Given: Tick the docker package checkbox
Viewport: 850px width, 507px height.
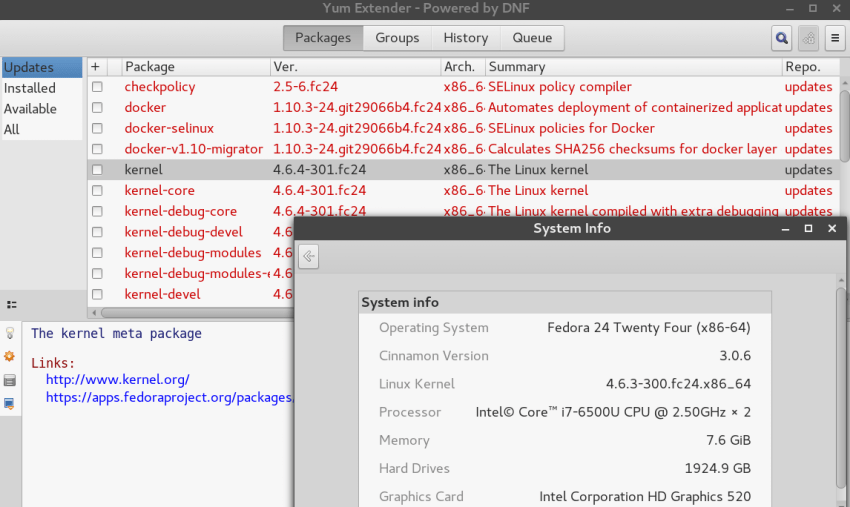Looking at the screenshot, I should [97, 107].
